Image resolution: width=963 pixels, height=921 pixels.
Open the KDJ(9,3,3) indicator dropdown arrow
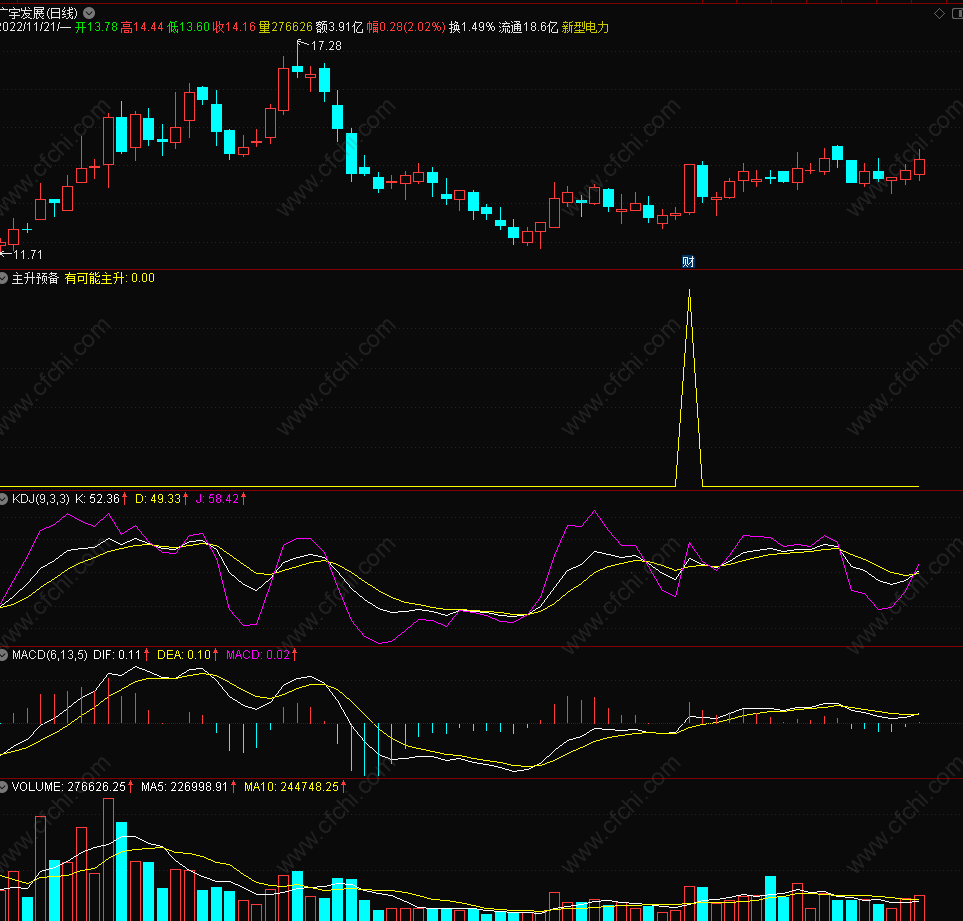coord(3,499)
